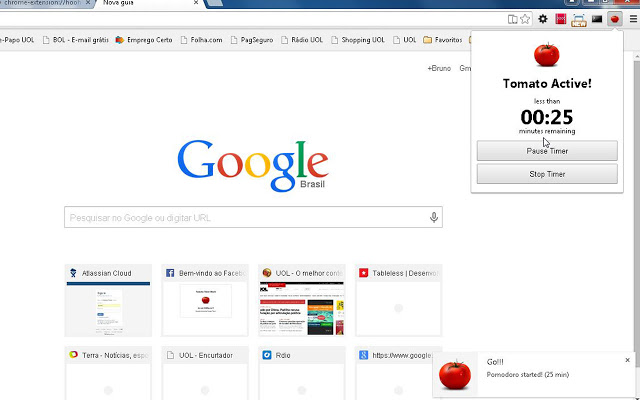
Task: Open BOL - E-mail grátis bookmark
Action: point(76,40)
